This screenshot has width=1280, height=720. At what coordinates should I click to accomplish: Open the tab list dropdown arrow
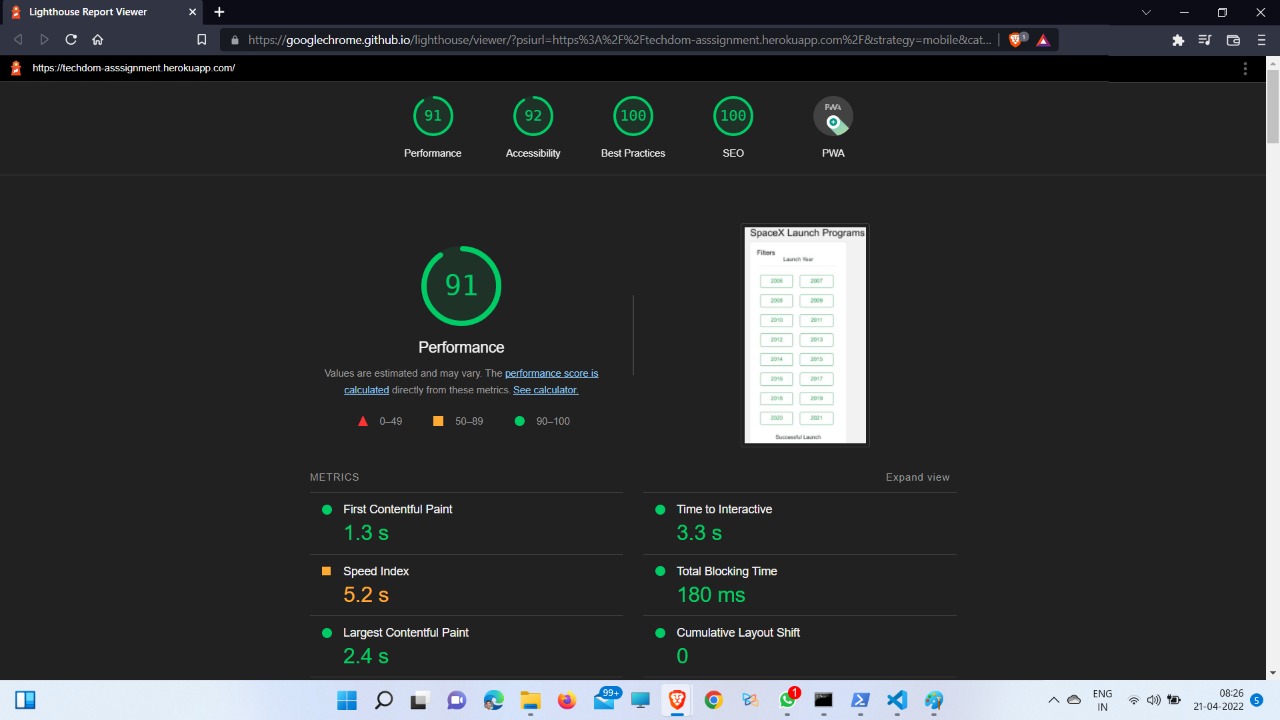pos(1145,12)
